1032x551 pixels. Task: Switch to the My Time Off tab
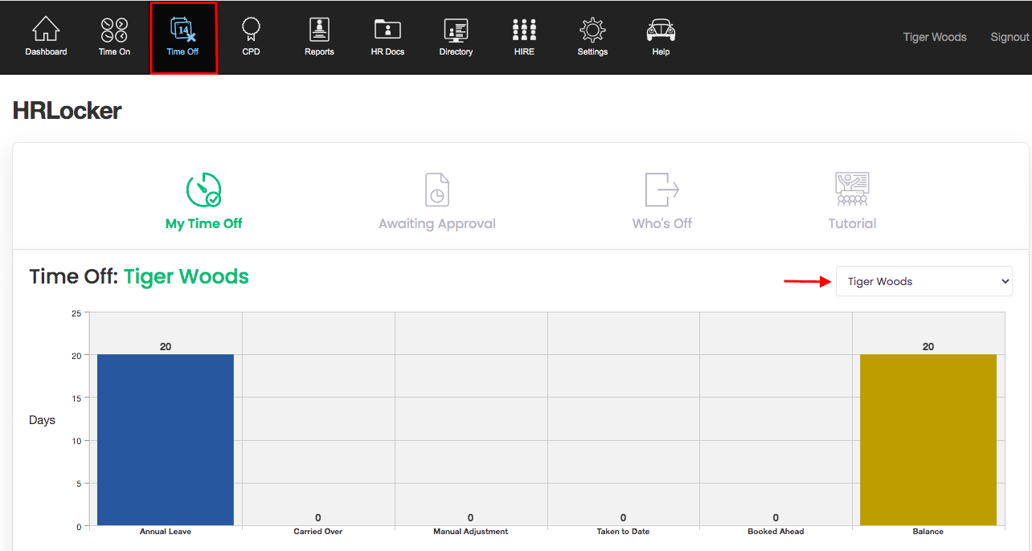click(x=204, y=202)
